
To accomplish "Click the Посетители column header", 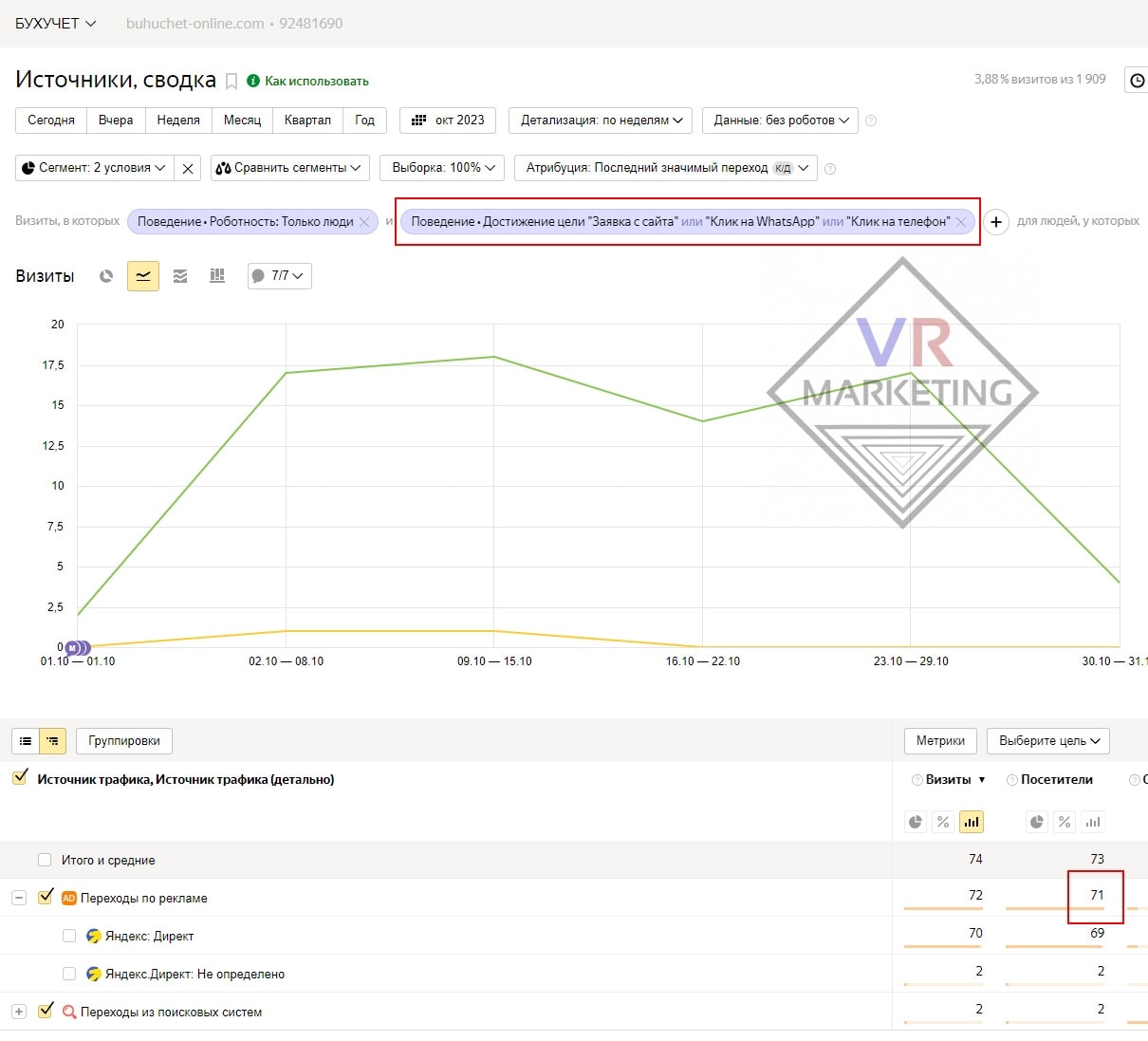I will [x=1057, y=780].
